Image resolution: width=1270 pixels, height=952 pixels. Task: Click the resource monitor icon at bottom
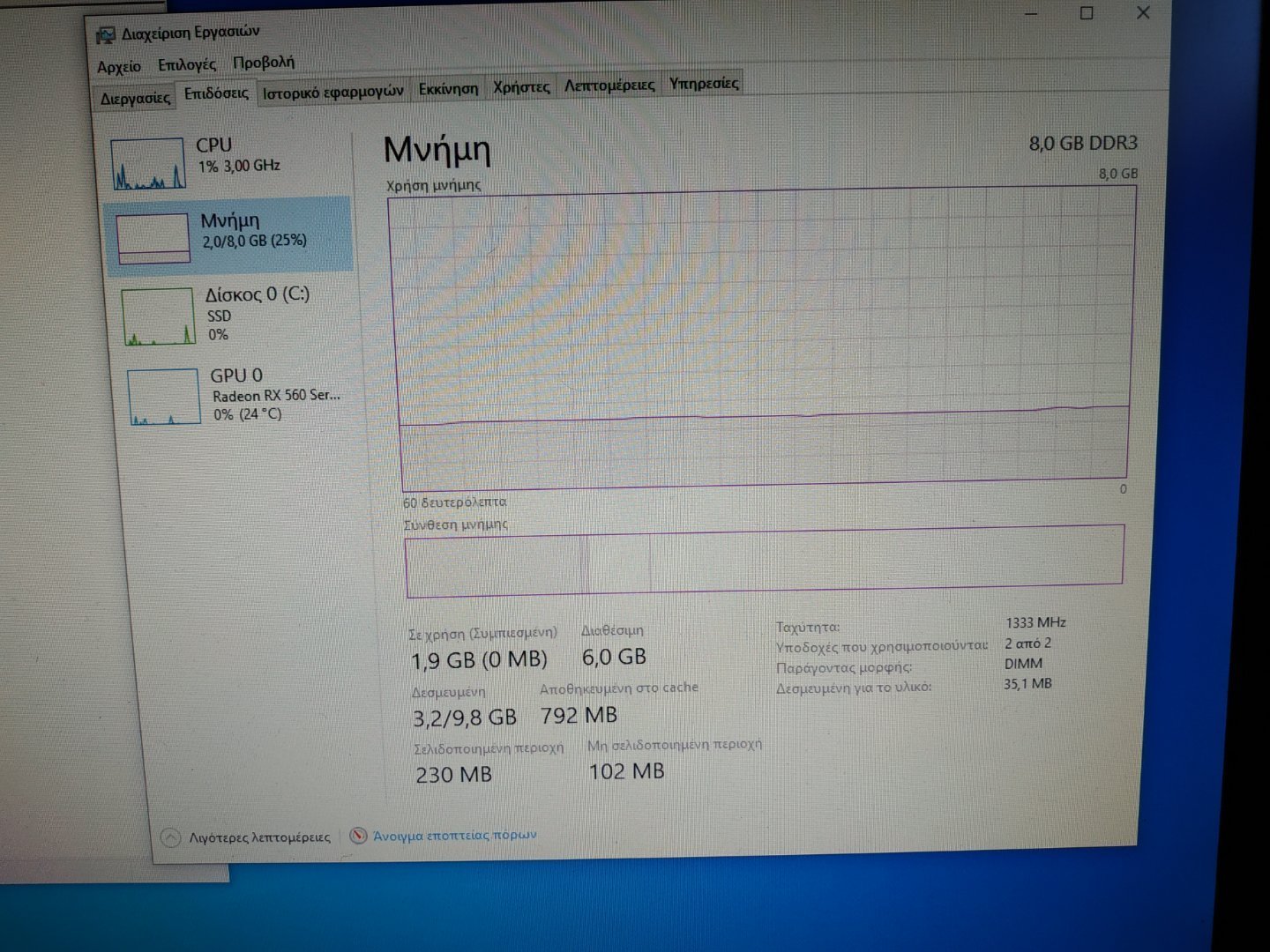tap(358, 835)
